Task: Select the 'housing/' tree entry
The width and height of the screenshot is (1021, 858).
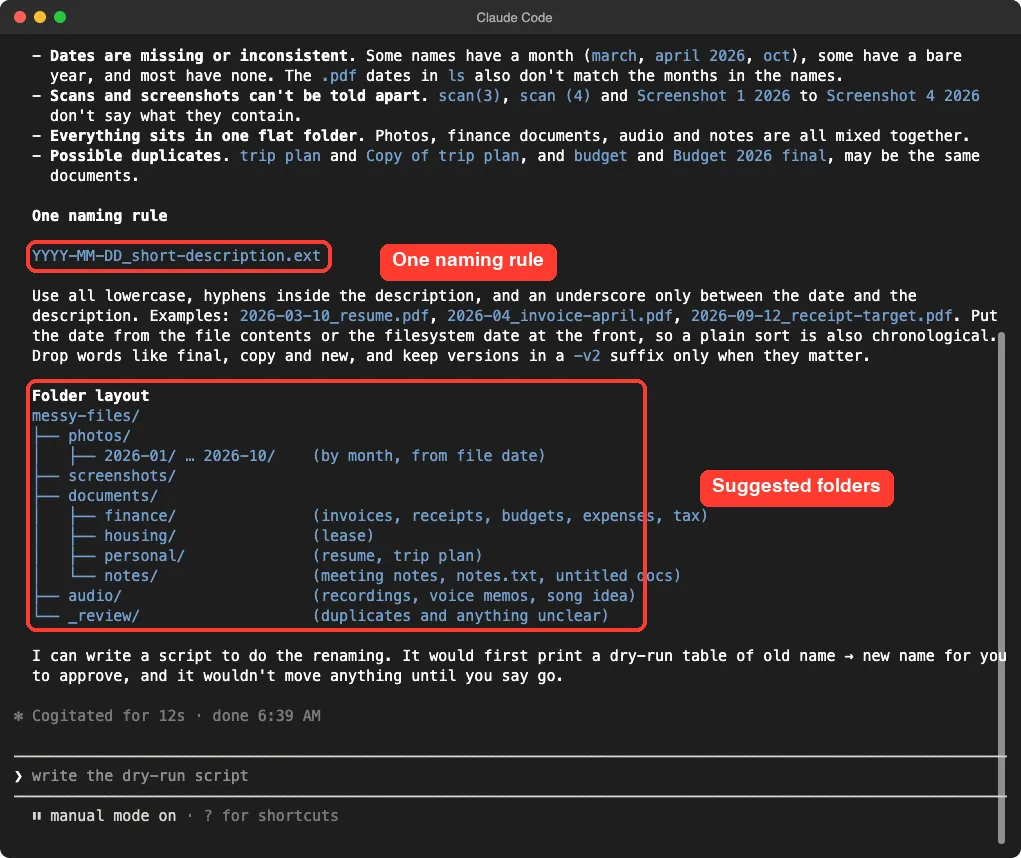Action: 140,536
